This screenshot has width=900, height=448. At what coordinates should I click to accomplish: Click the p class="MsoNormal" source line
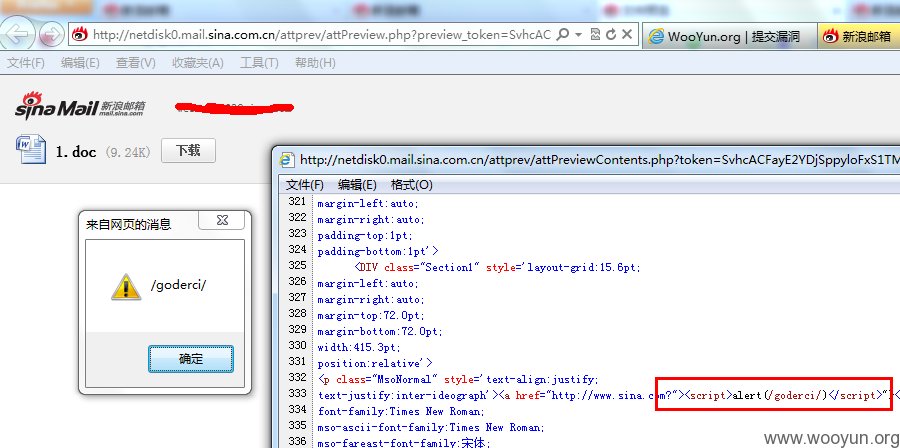coord(458,380)
